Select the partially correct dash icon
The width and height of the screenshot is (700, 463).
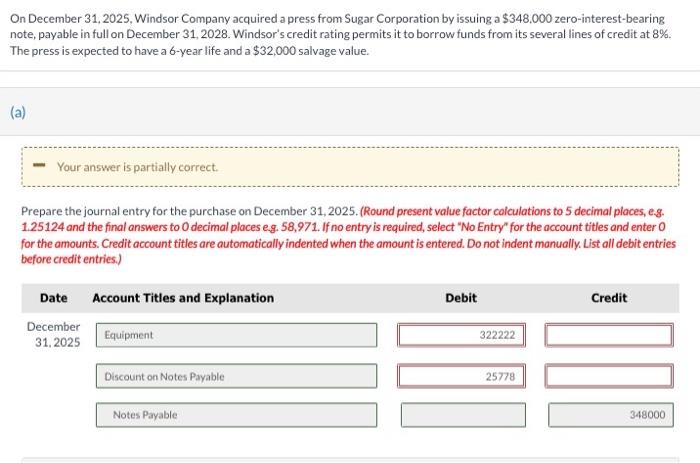(x=39, y=165)
